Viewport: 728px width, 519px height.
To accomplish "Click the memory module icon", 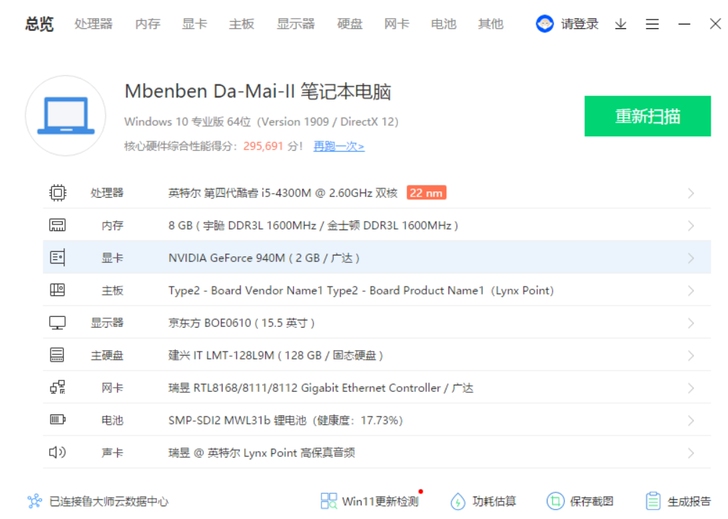I will (58, 225).
